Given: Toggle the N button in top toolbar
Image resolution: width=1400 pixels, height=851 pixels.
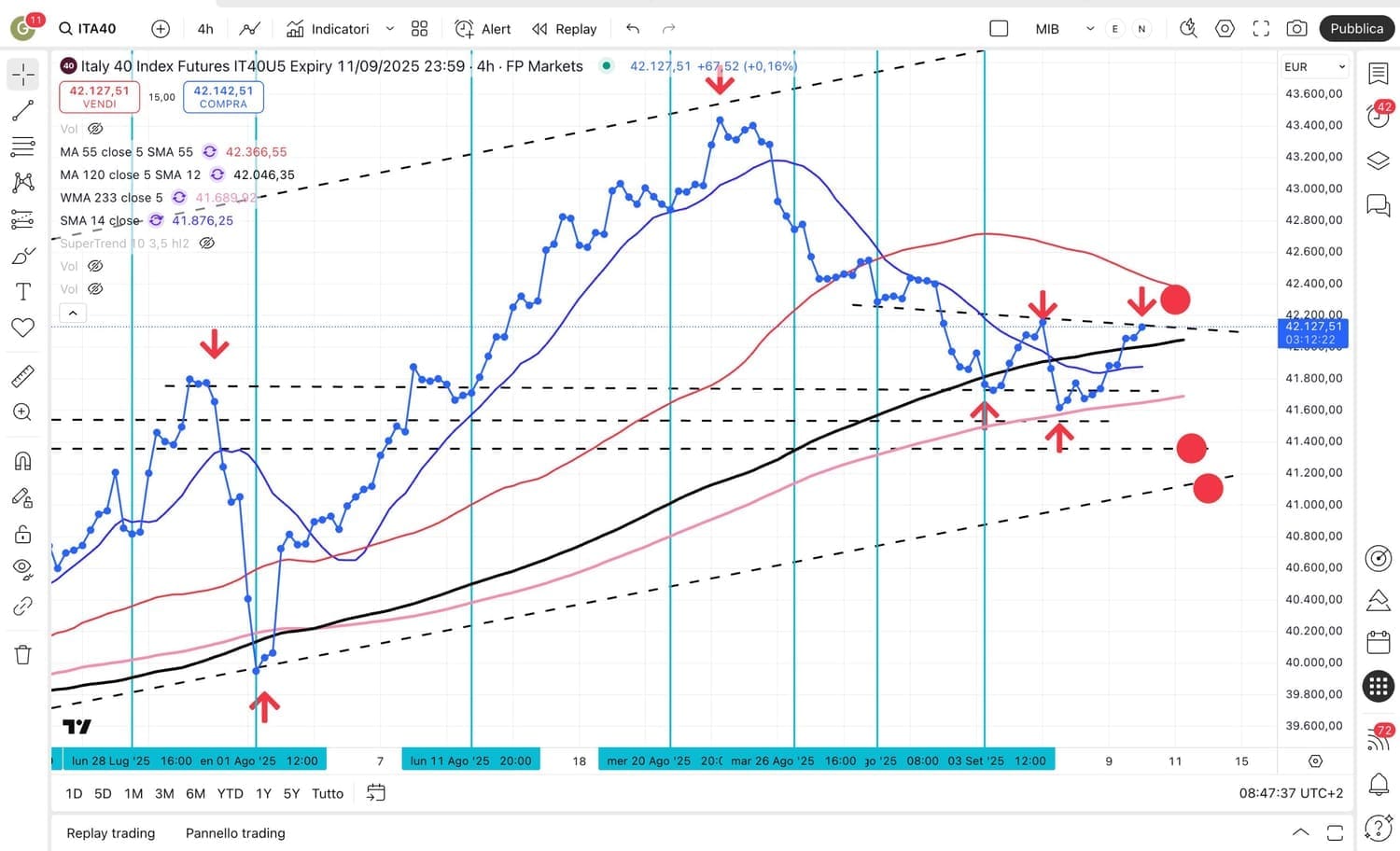Looking at the screenshot, I should (1141, 29).
